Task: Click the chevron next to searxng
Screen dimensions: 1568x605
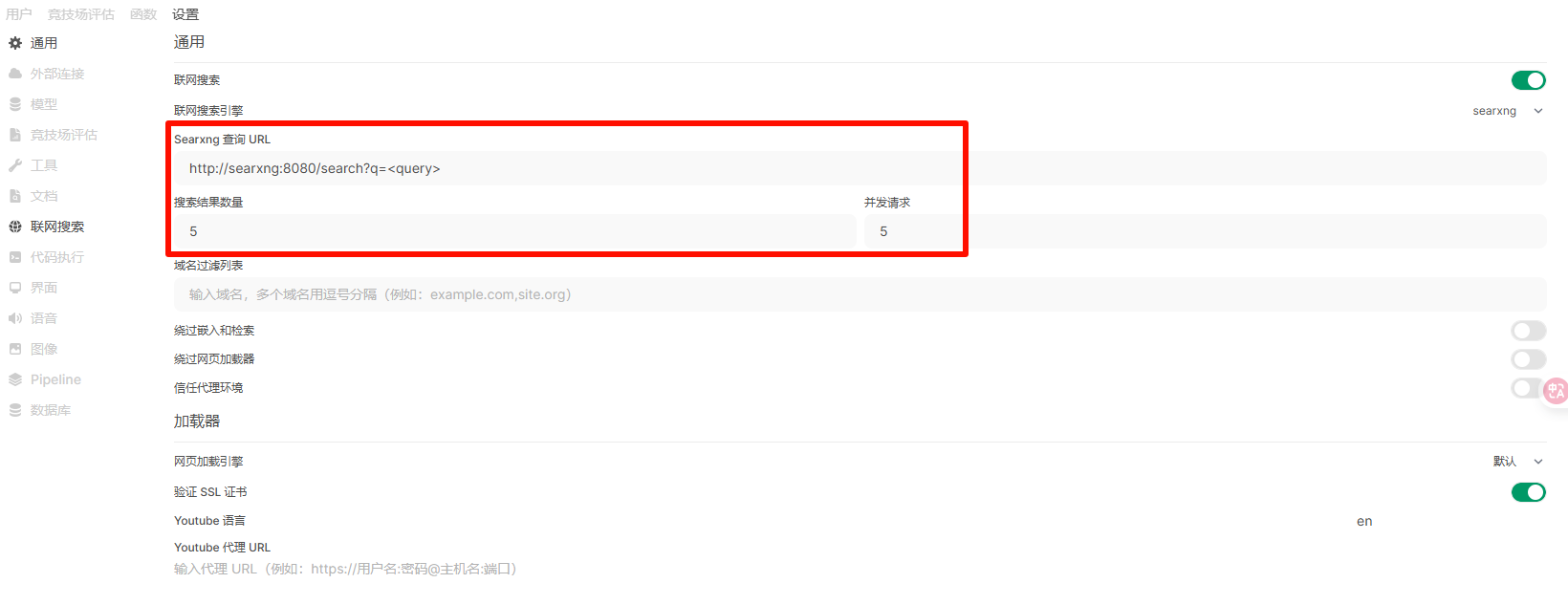Action: click(1538, 111)
